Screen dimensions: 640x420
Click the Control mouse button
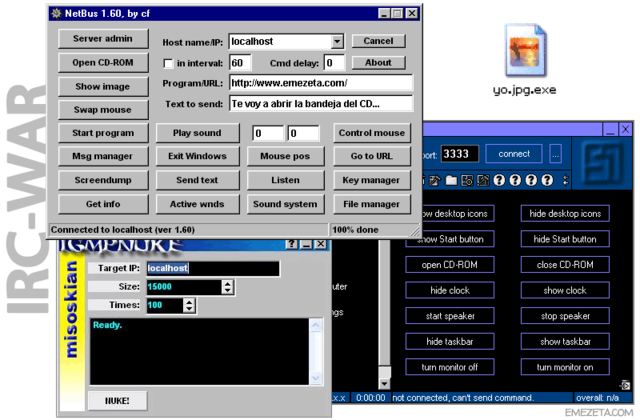tap(372, 133)
